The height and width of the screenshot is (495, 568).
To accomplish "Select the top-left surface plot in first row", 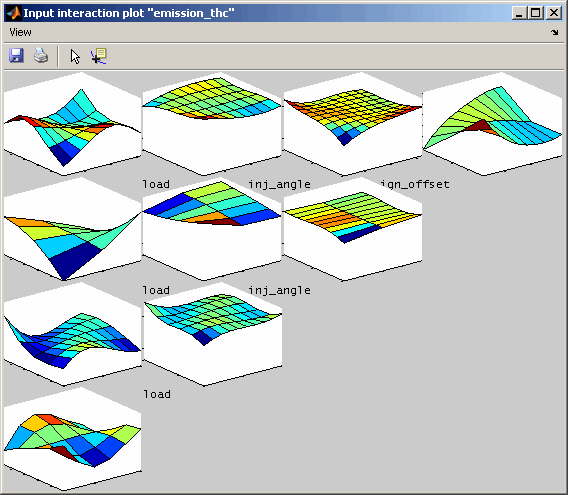I will click(x=72, y=124).
